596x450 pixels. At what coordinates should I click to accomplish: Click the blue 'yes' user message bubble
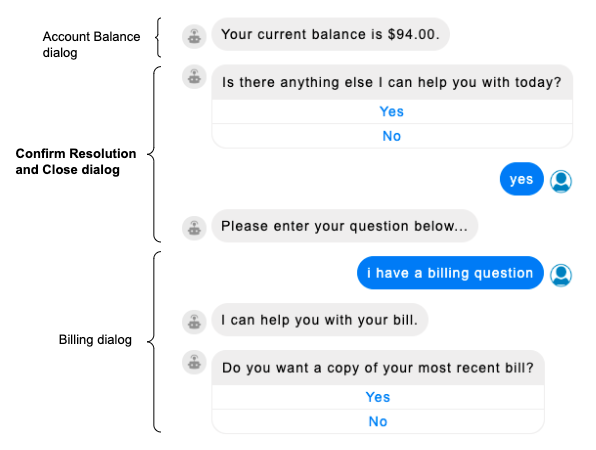(522, 179)
